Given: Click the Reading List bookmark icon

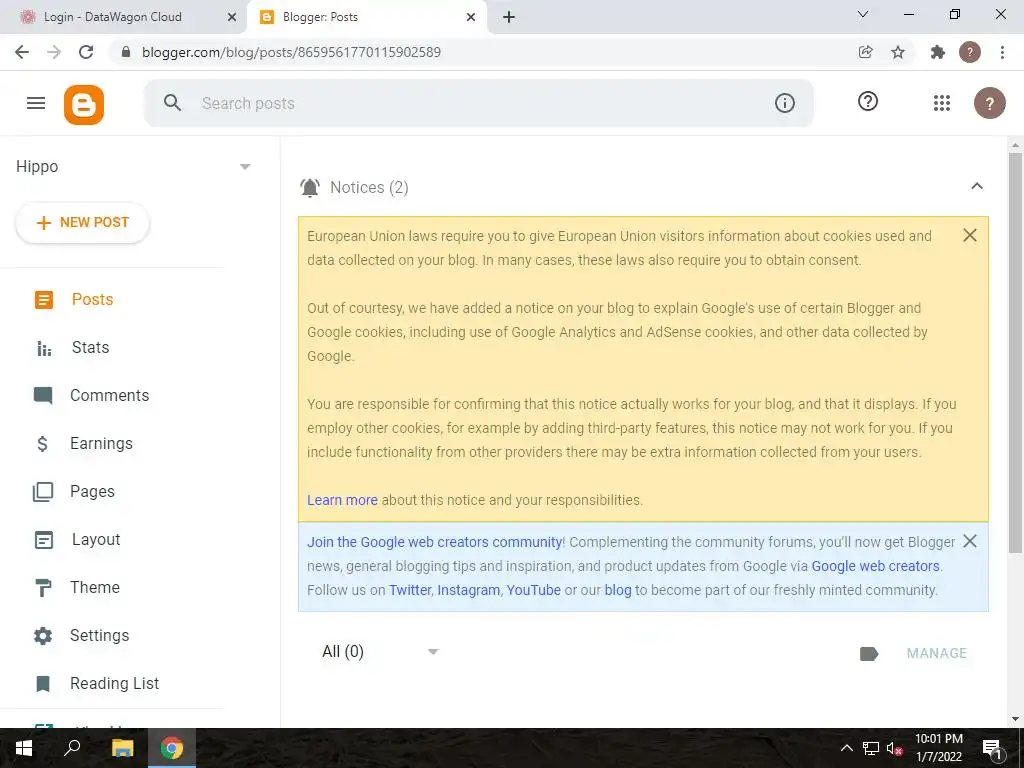Looking at the screenshot, I should coord(43,684).
